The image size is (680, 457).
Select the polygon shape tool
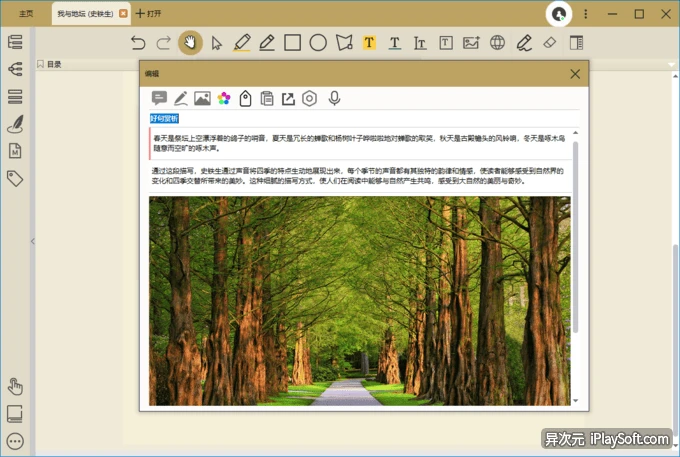344,43
